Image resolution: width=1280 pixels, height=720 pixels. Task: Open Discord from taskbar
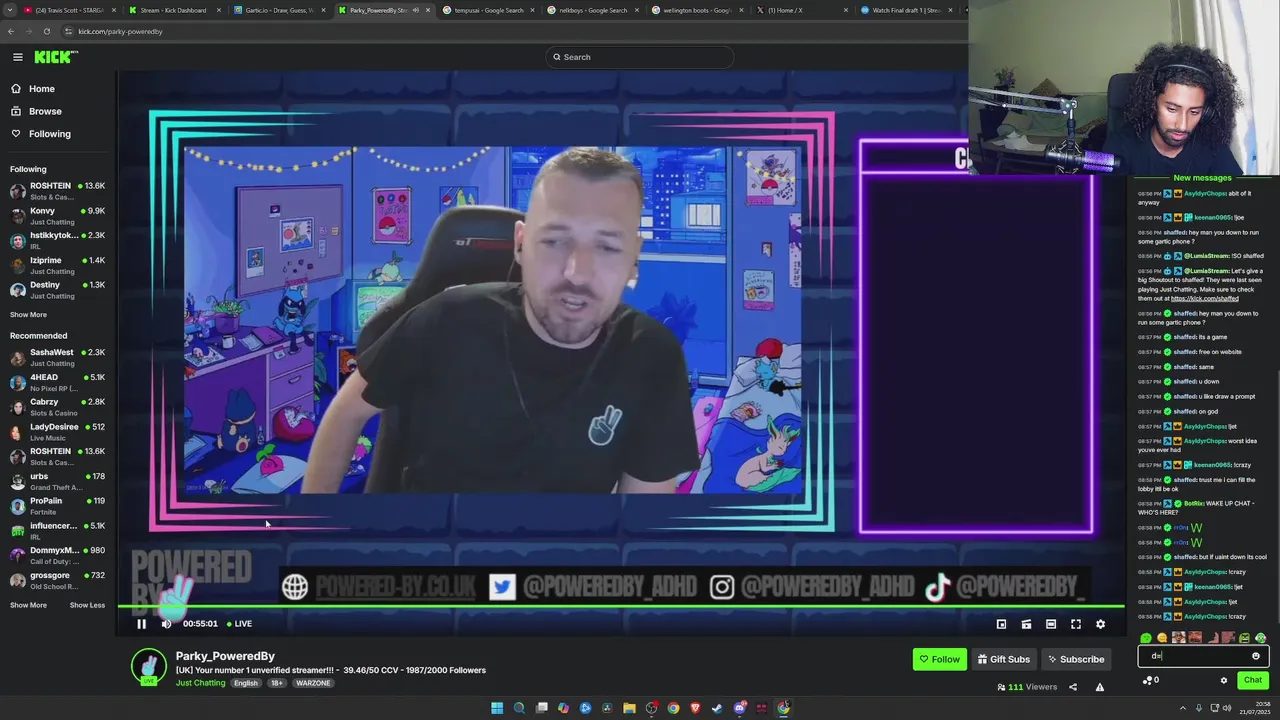click(739, 708)
